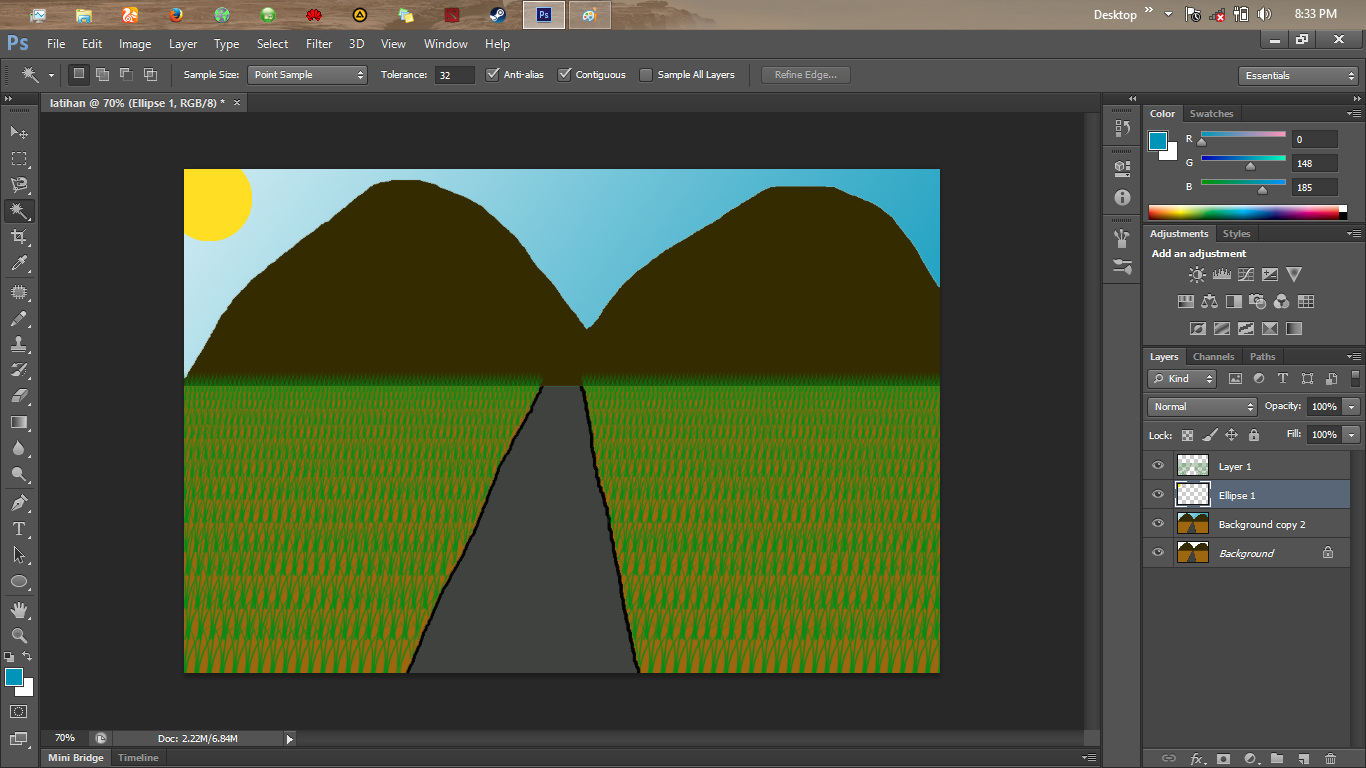Create a new layer from the Layers panel

coord(1302,758)
